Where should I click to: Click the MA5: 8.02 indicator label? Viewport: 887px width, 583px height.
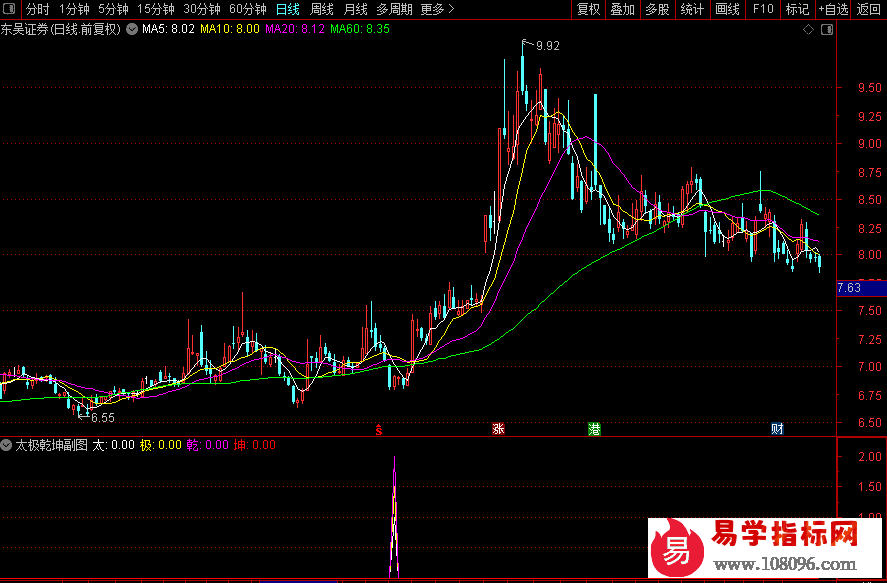pos(168,29)
